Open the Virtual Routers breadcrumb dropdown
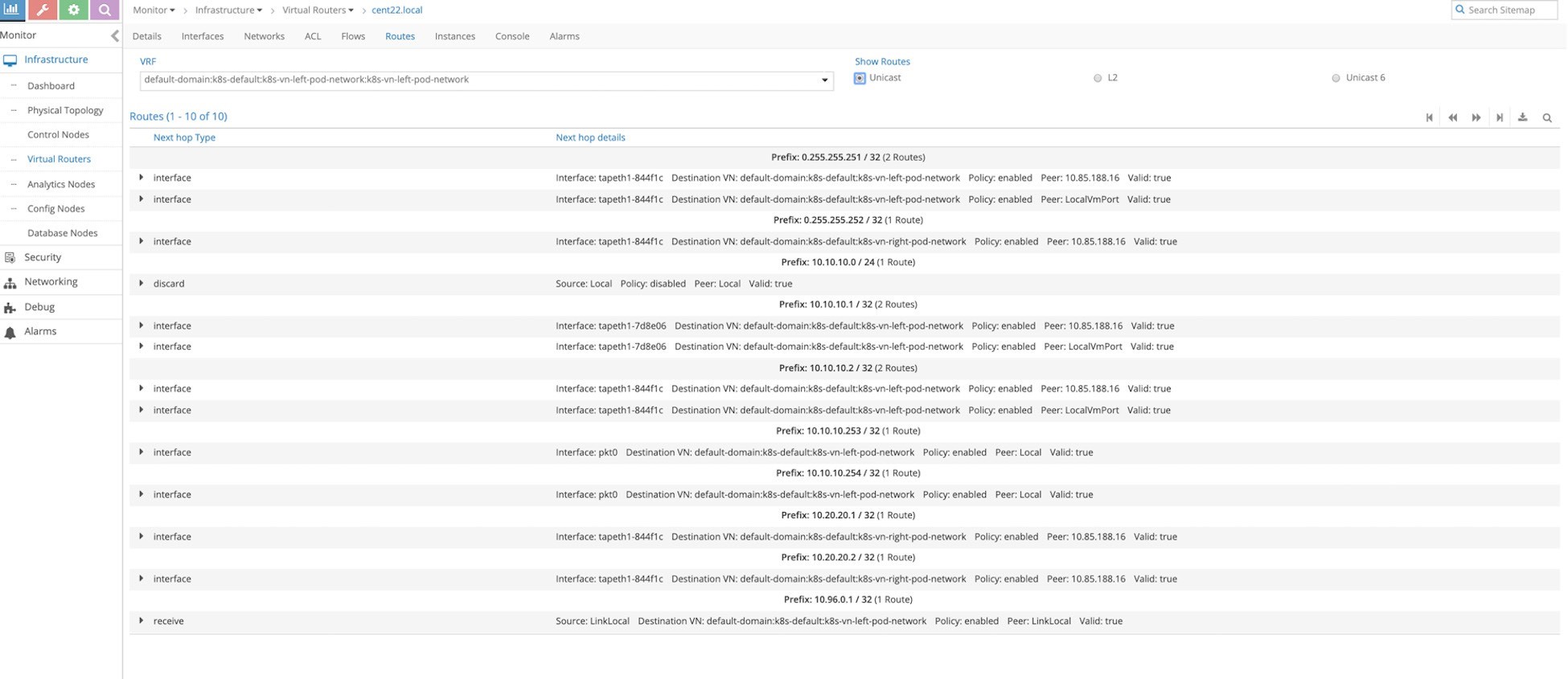 point(318,10)
